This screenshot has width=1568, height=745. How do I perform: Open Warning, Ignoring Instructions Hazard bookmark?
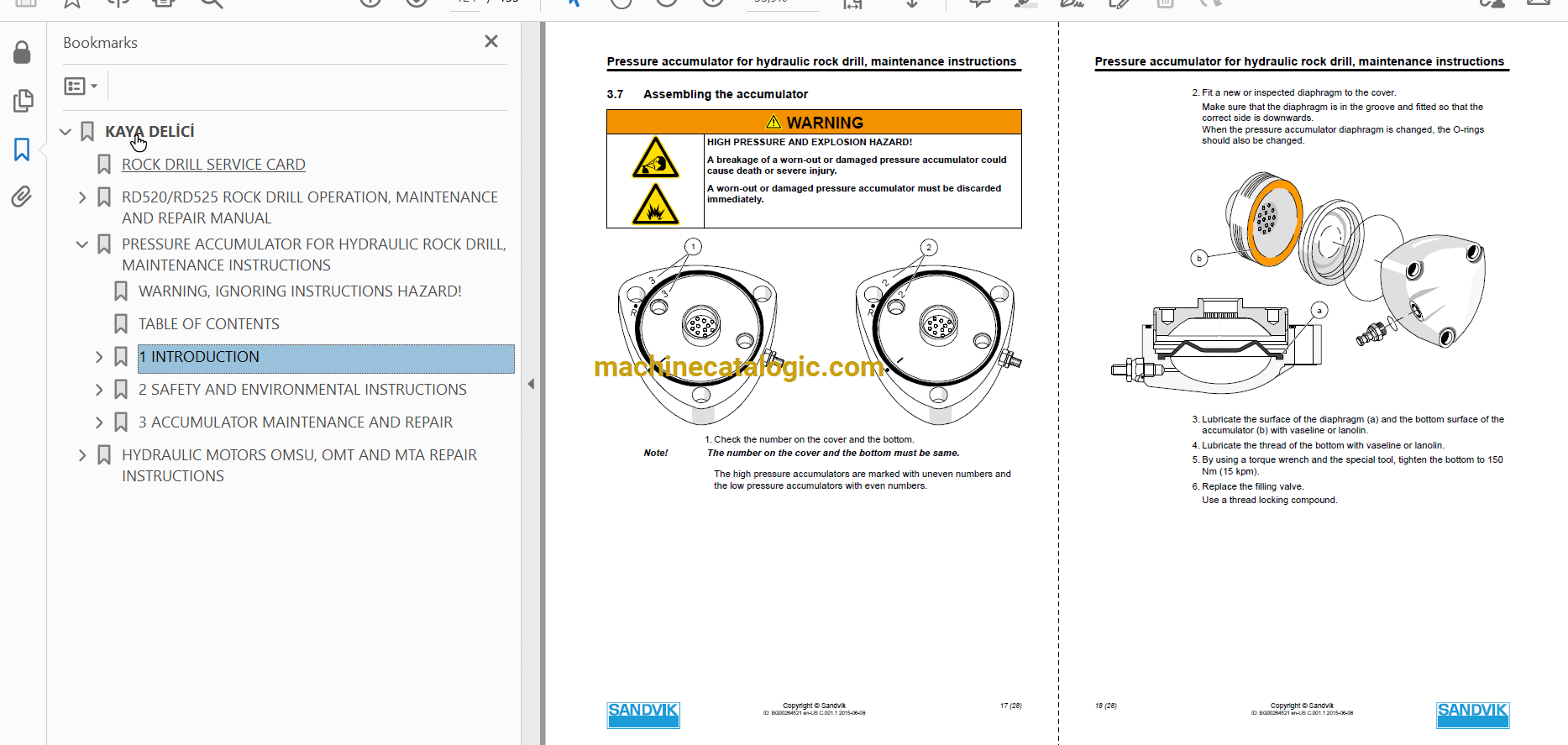[x=300, y=291]
